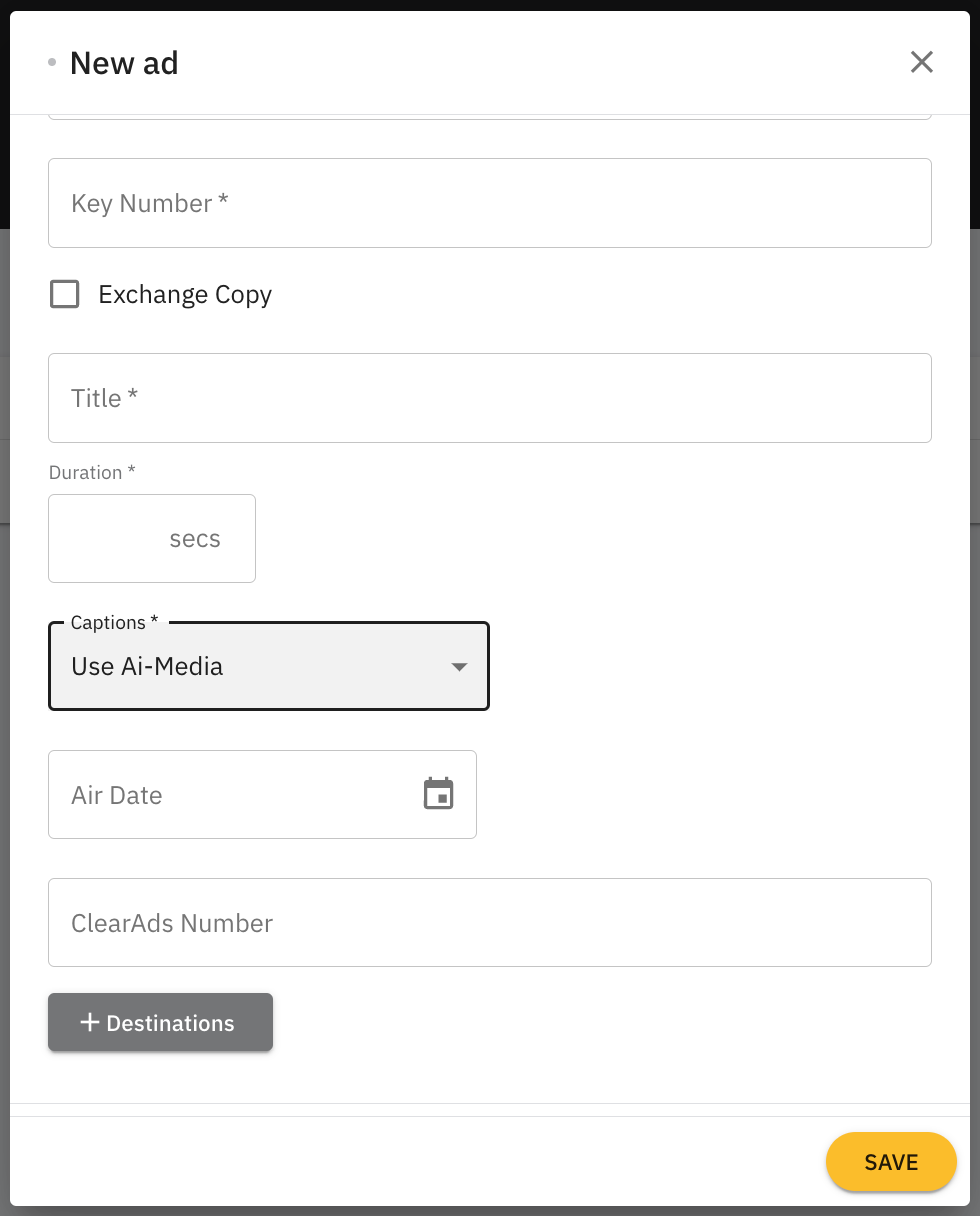
Task: Click the New ad dialog heading
Action: 124,63
